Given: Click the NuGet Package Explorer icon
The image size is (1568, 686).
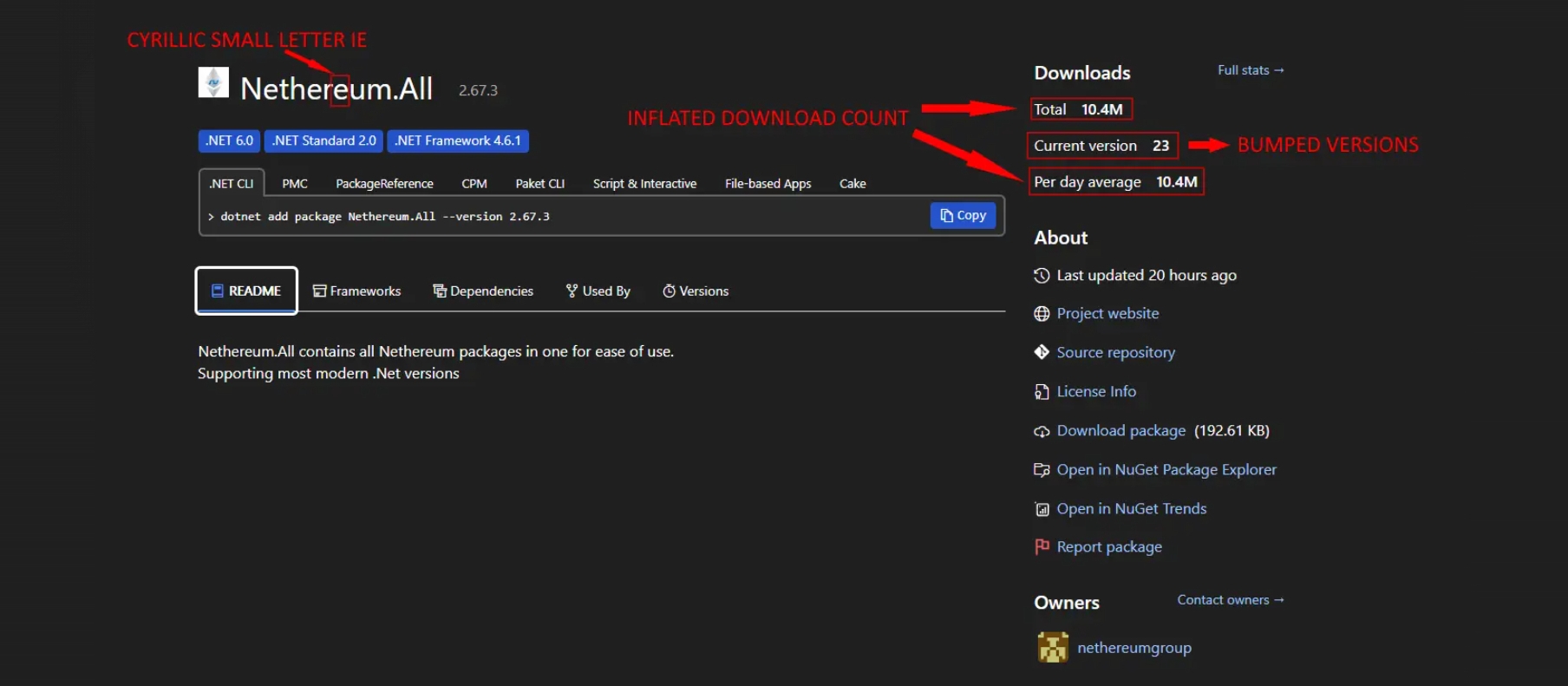Looking at the screenshot, I should [1042, 470].
